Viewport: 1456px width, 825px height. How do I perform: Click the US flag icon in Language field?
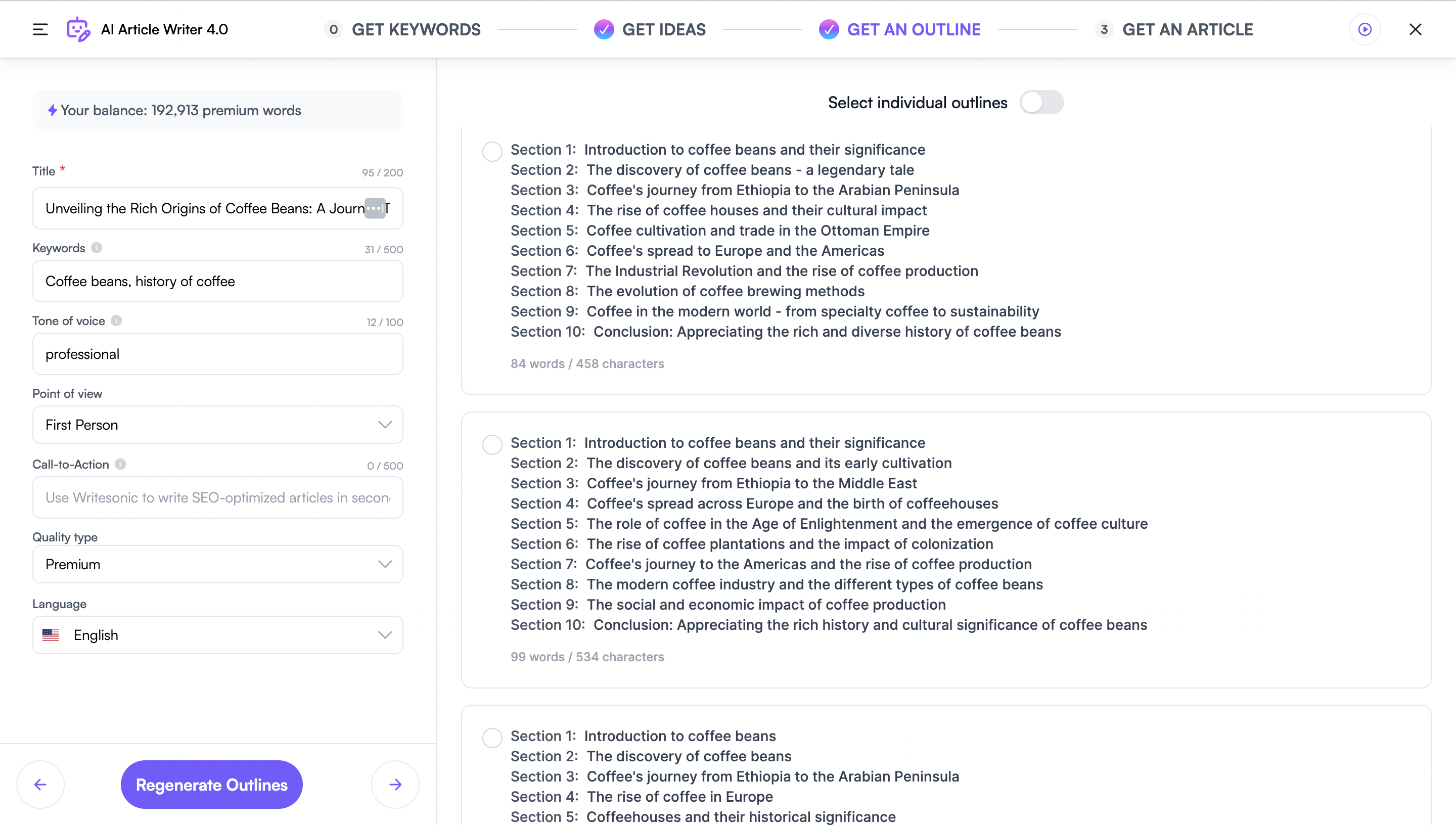[51, 634]
